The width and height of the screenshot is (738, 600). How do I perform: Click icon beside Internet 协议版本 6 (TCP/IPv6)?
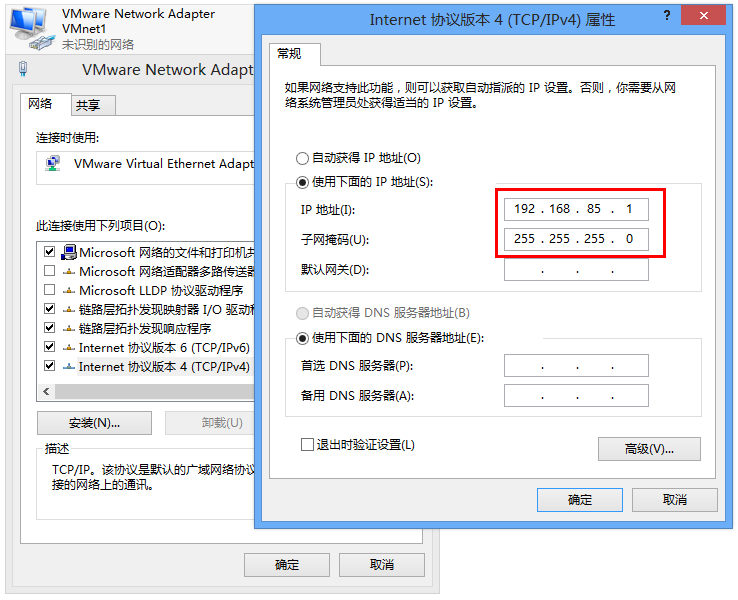[69, 347]
